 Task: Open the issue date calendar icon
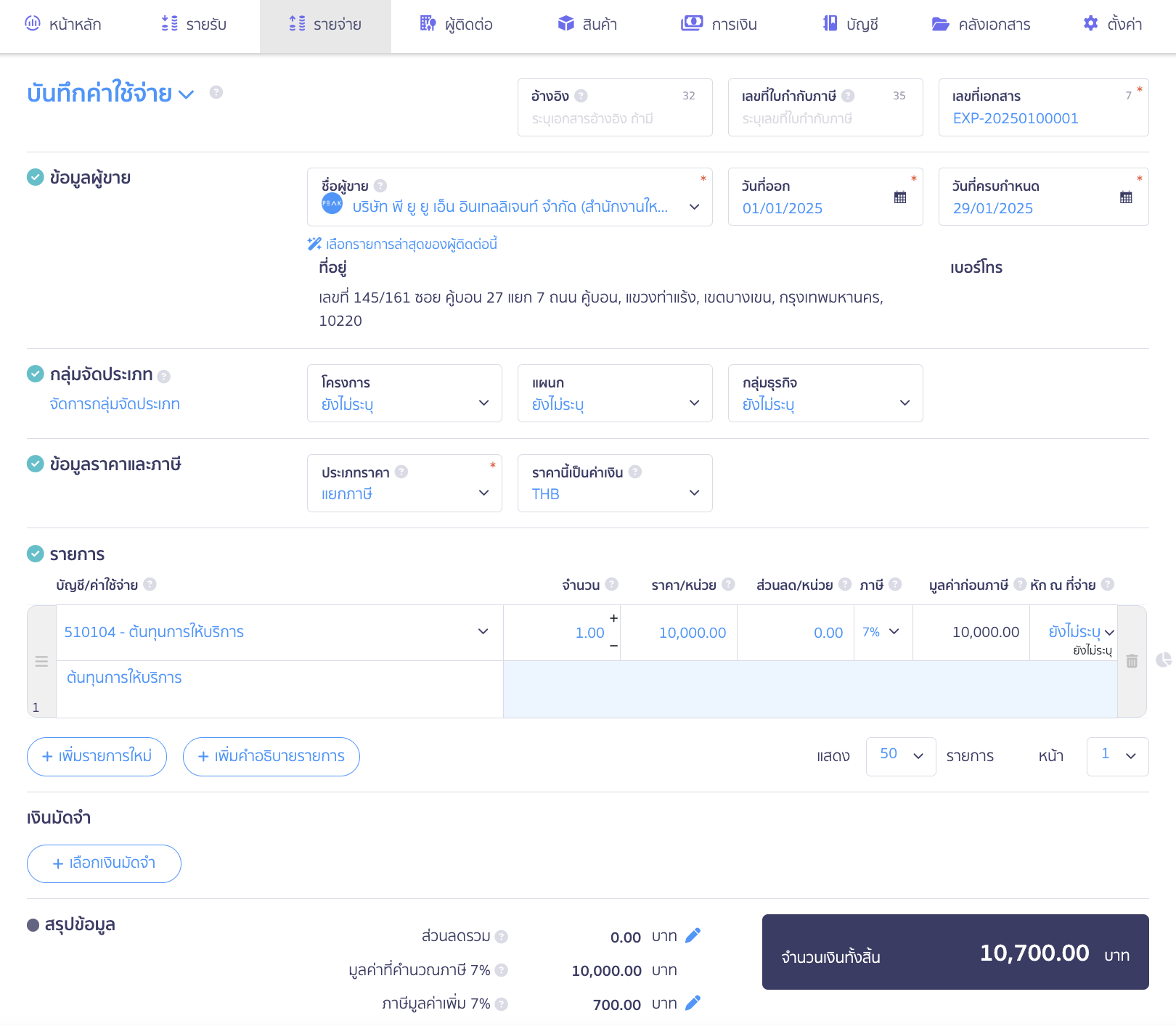tap(900, 197)
